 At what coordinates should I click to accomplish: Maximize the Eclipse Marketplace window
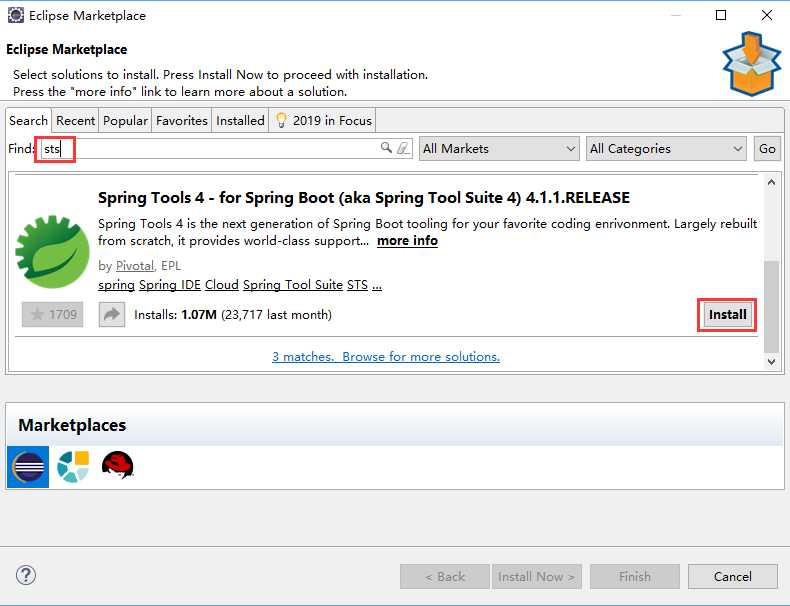721,15
